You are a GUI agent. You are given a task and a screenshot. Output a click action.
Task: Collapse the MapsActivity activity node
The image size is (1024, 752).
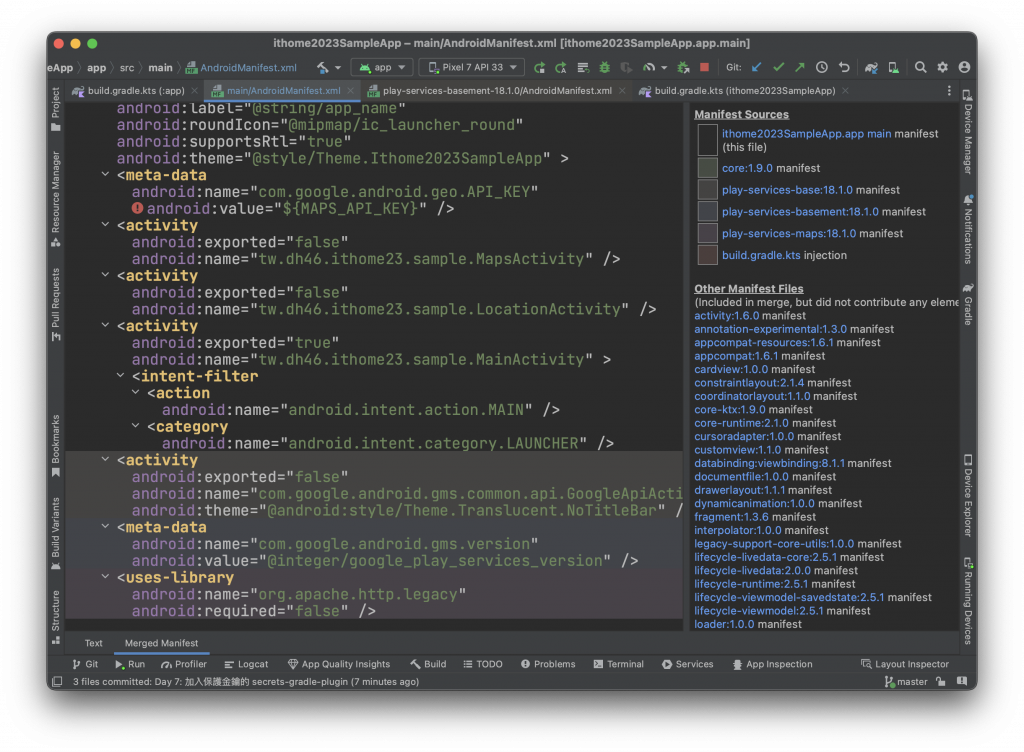105,225
